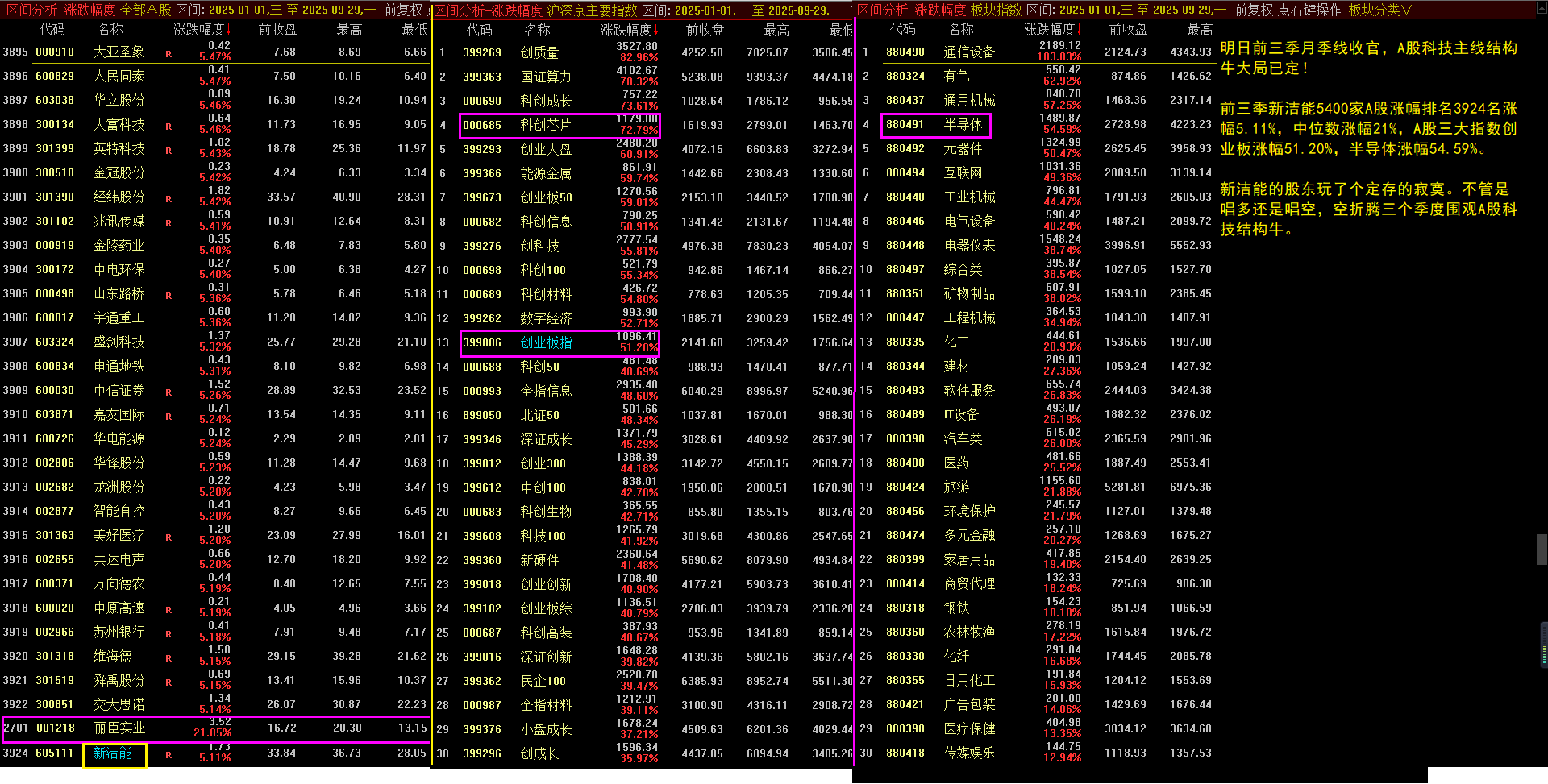Sort 全部A股 panel by 涨跌幅度 column
Screen dimensions: 1548x784
[202, 29]
